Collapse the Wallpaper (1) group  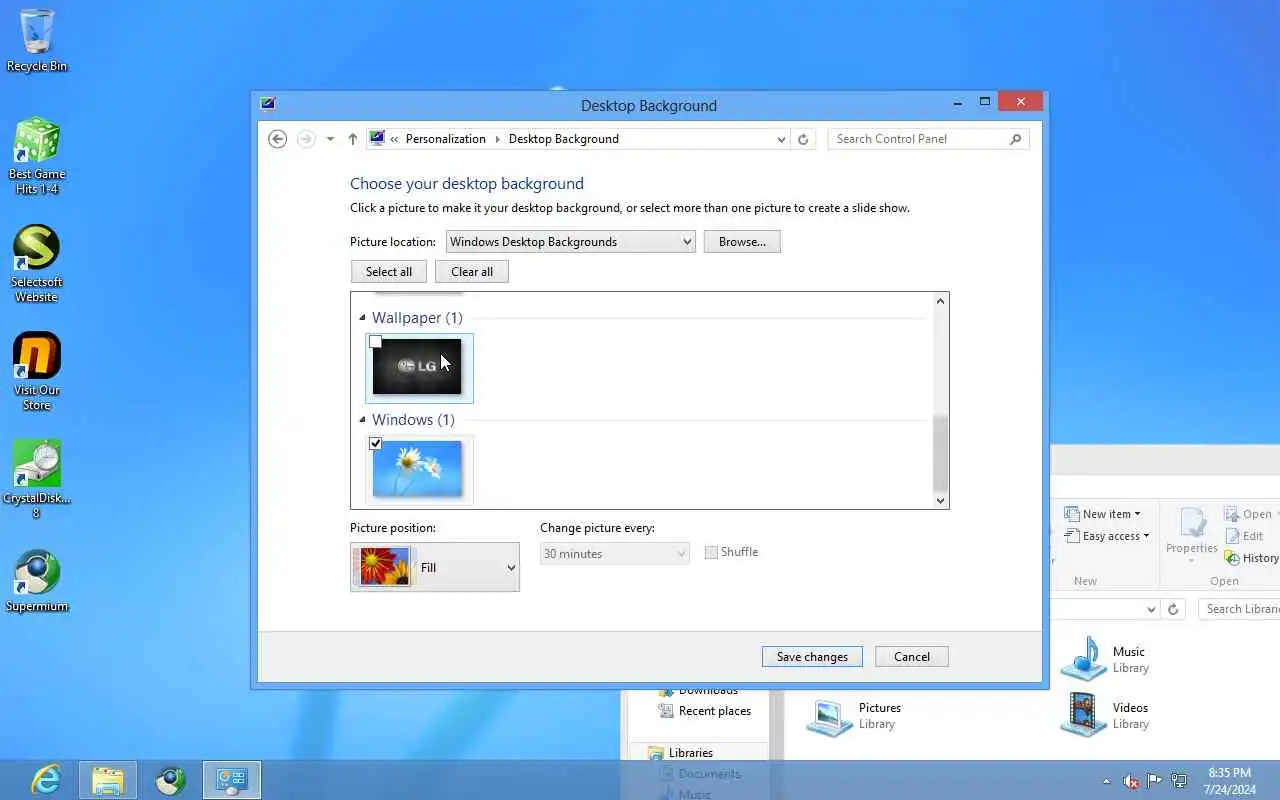click(363, 318)
